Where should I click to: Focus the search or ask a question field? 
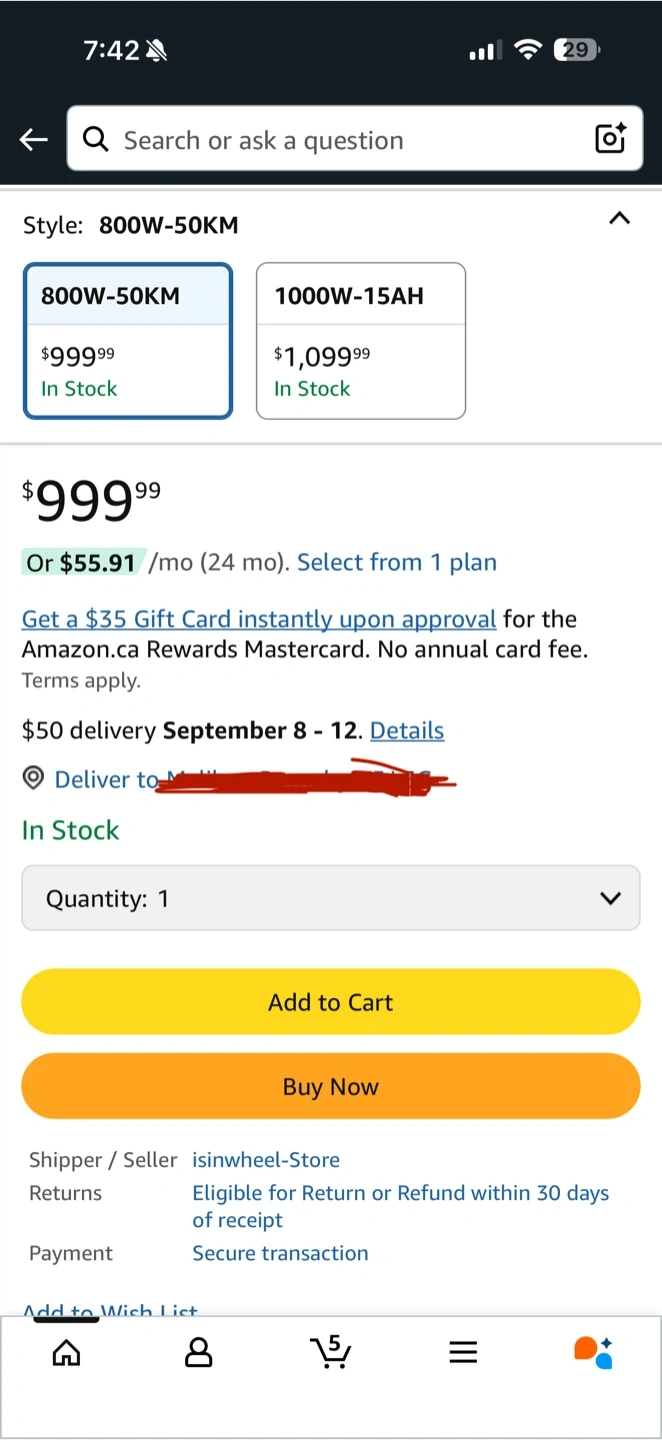pyautogui.click(x=340, y=140)
